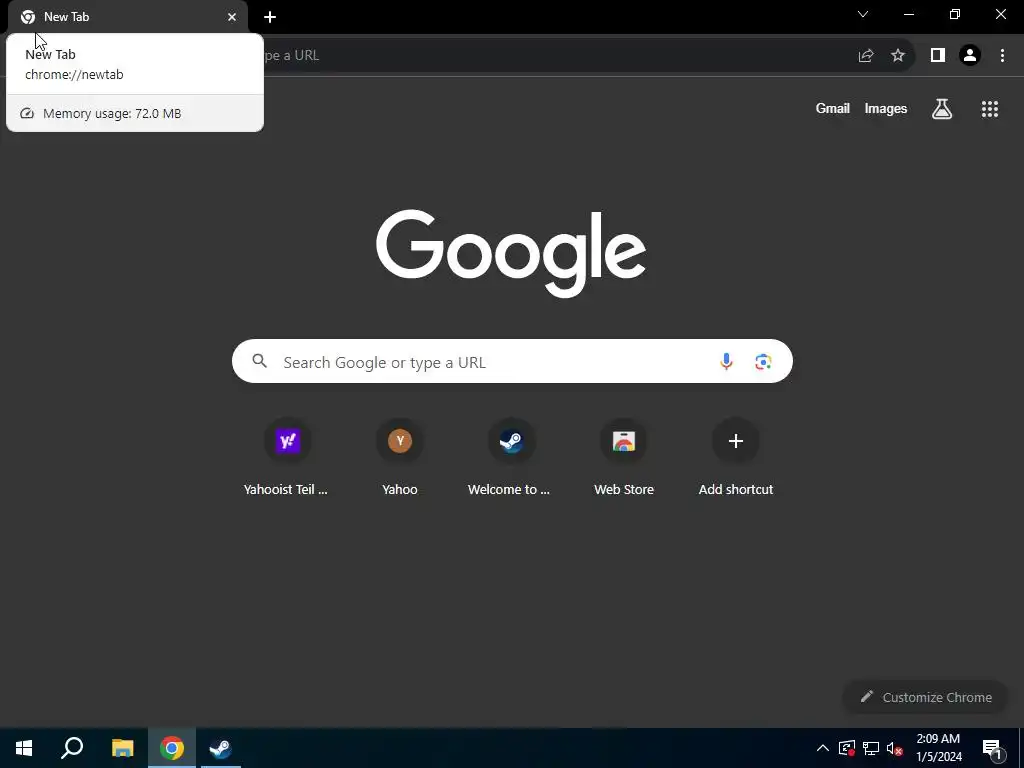The height and width of the screenshot is (768, 1024).
Task: Open Steam from the taskbar
Action: click(x=221, y=748)
